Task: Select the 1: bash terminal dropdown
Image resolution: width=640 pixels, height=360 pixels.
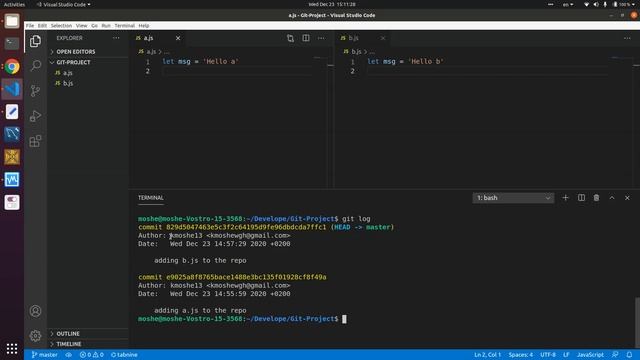Action: click(513, 198)
